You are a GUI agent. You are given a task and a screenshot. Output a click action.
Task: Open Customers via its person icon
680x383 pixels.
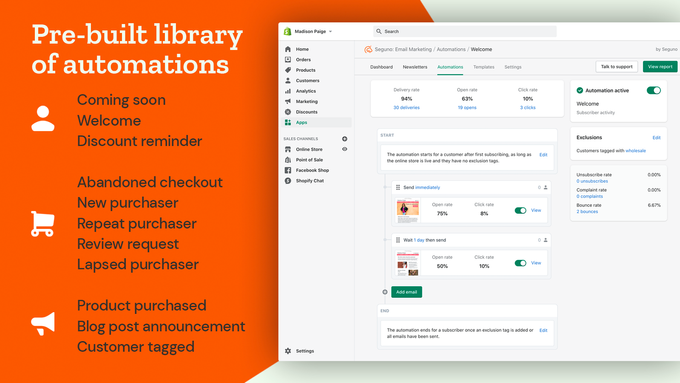[288, 80]
